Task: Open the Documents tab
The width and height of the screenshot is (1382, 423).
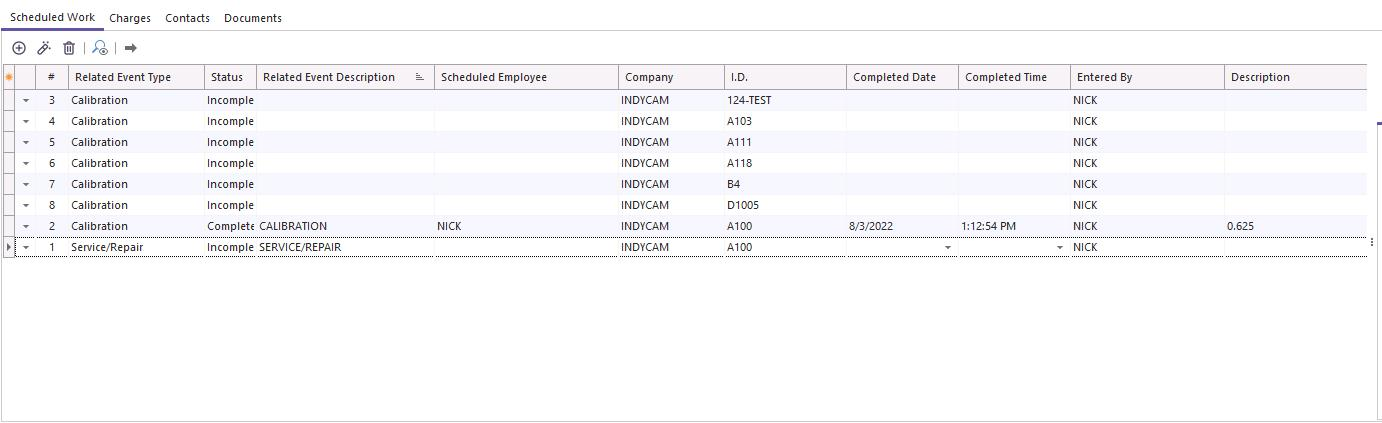Action: pos(252,18)
